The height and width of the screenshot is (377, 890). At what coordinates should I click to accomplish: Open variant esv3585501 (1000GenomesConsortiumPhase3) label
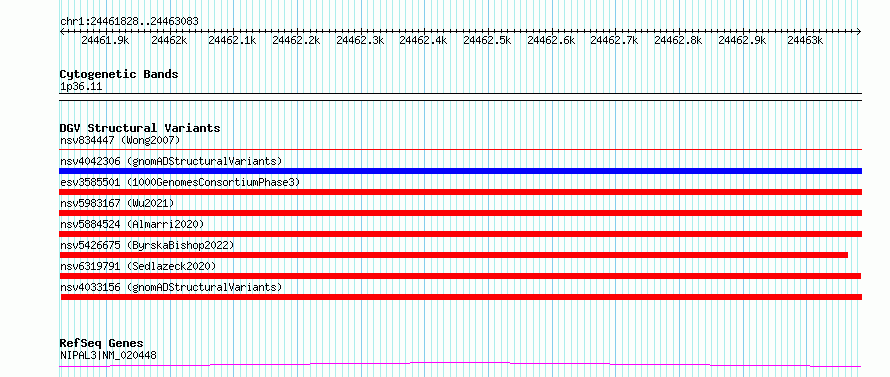pyautogui.click(x=180, y=182)
